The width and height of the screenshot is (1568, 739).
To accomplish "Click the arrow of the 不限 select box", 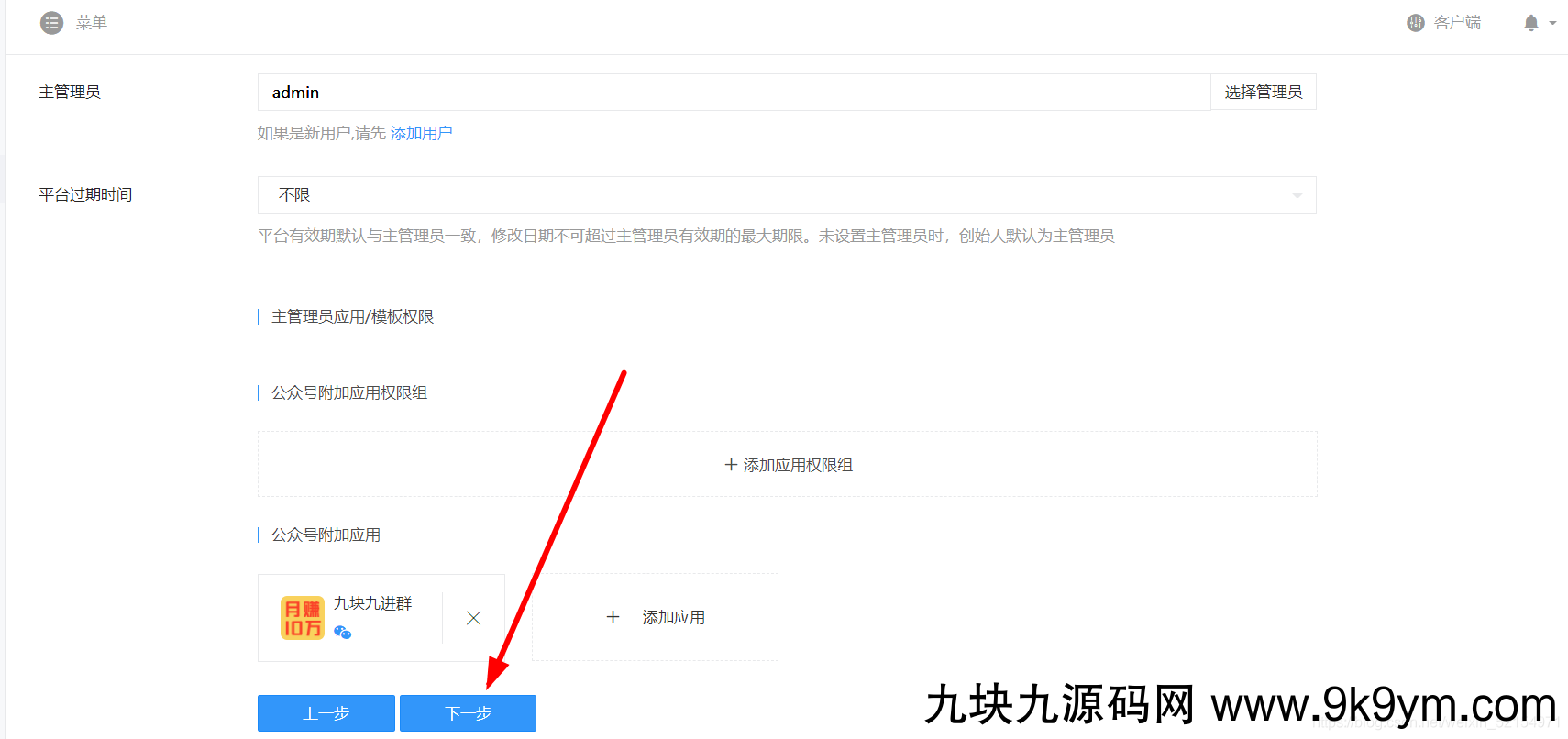I will [x=1297, y=195].
